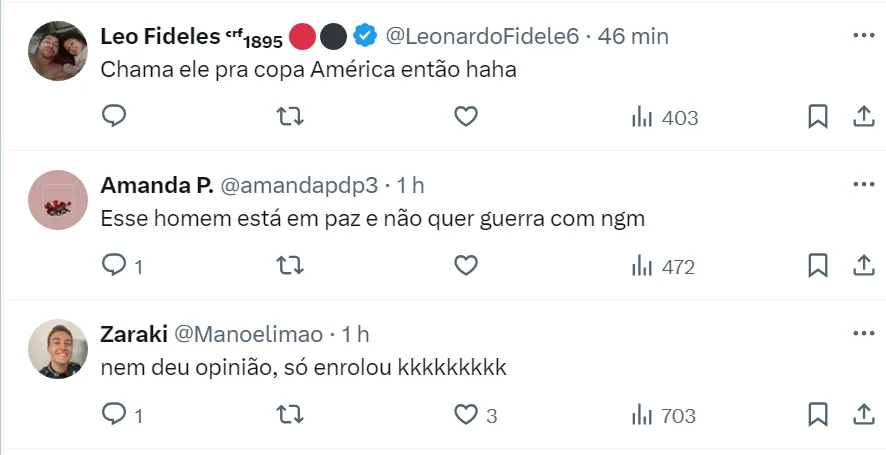Open more options on Leo Fideles' tweet

point(862,35)
